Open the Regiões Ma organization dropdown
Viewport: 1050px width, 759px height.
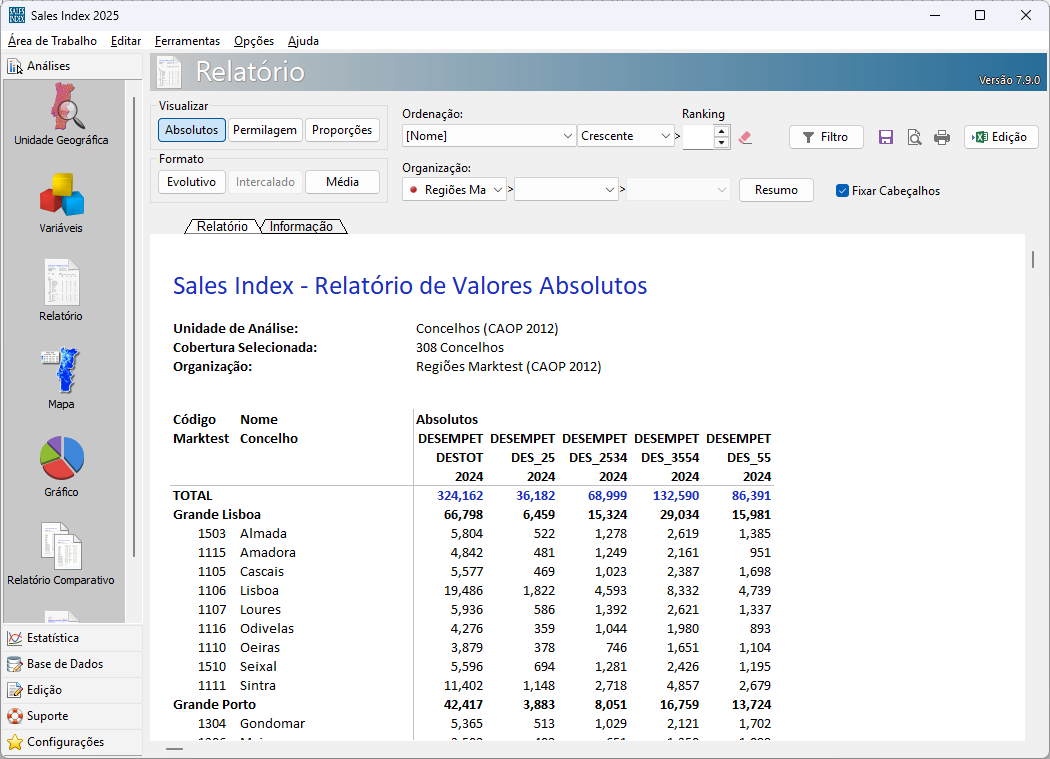pyautogui.click(x=455, y=189)
